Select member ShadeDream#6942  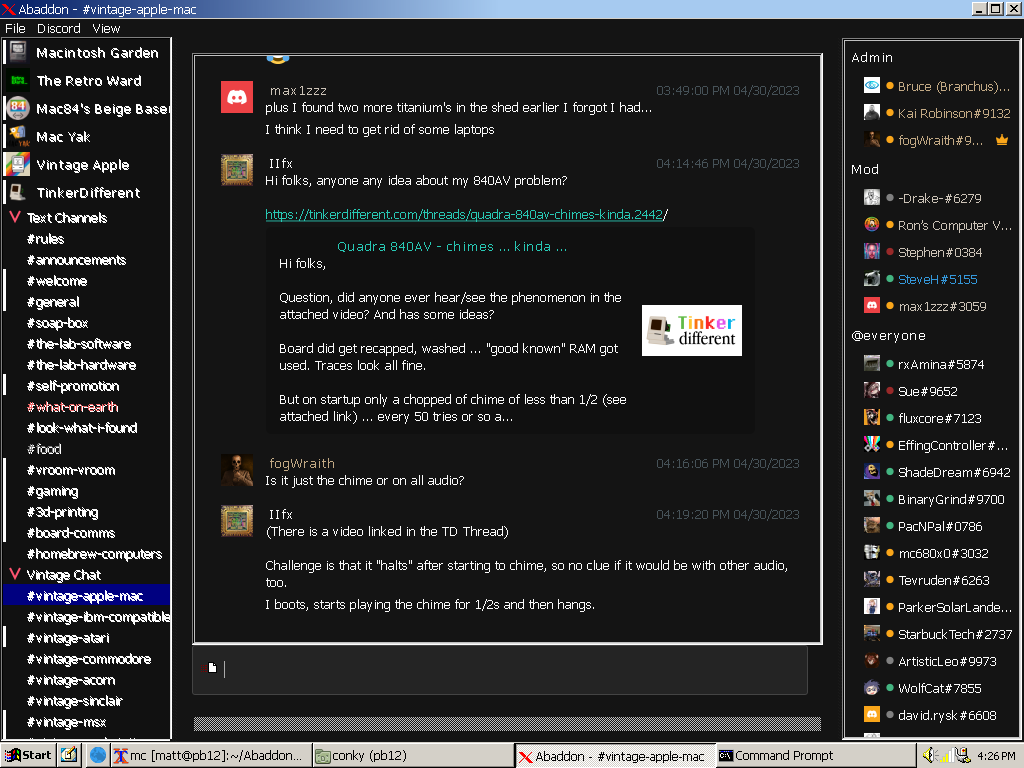(x=954, y=472)
